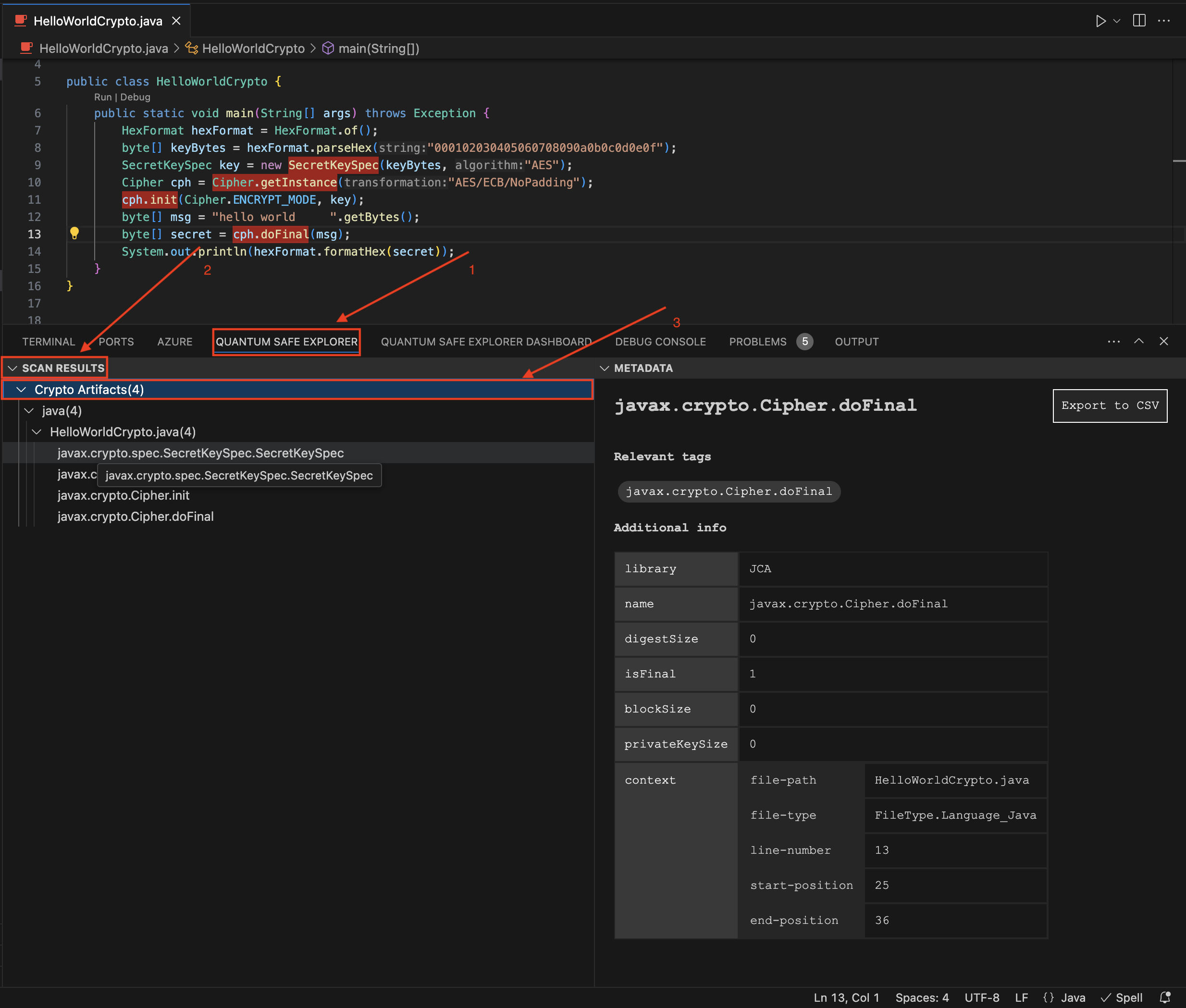Click the Debug CodeLens link

click(136, 97)
